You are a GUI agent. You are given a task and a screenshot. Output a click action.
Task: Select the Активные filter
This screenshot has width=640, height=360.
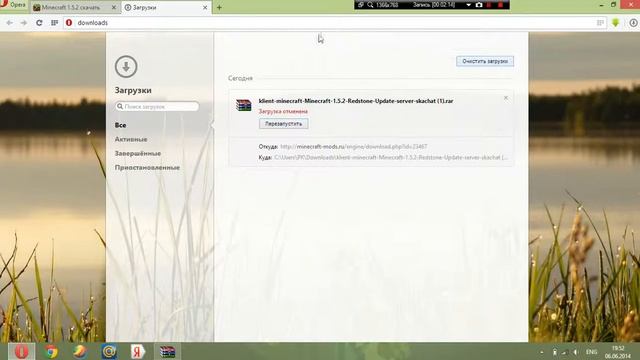(131, 139)
